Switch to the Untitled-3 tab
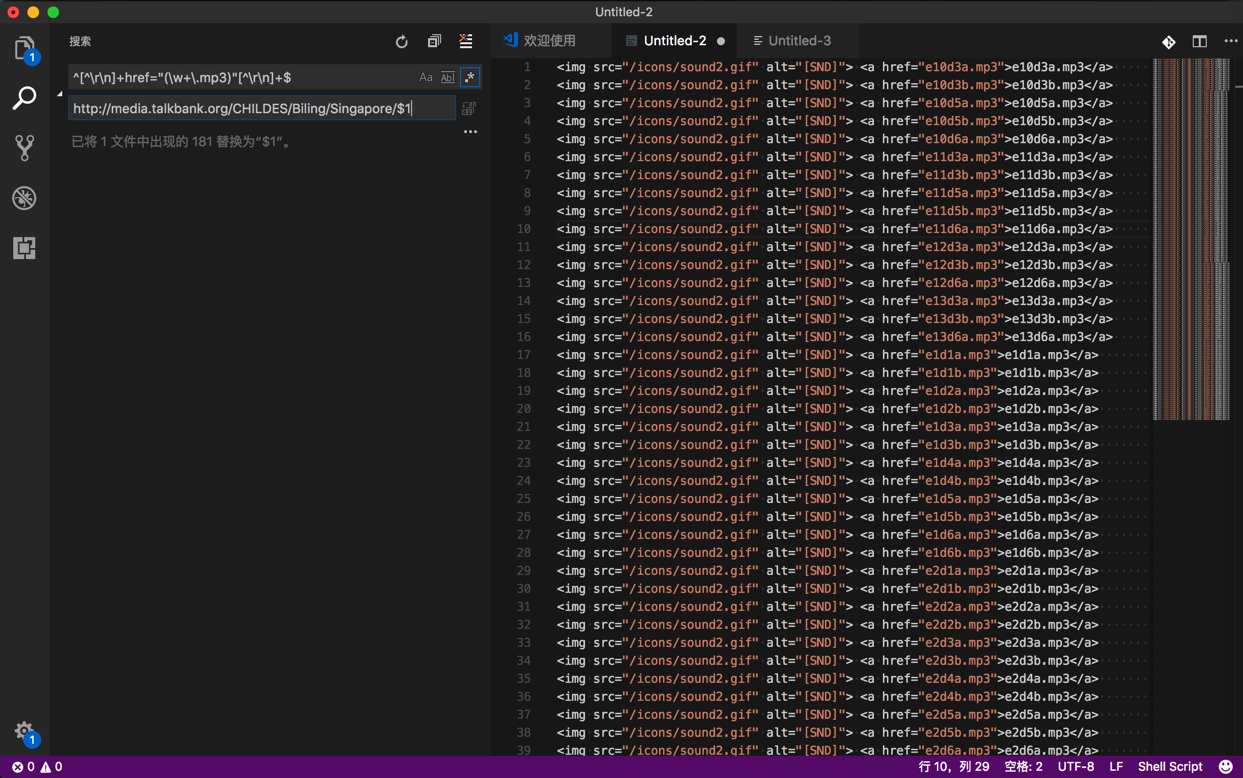1243x778 pixels. [799, 41]
